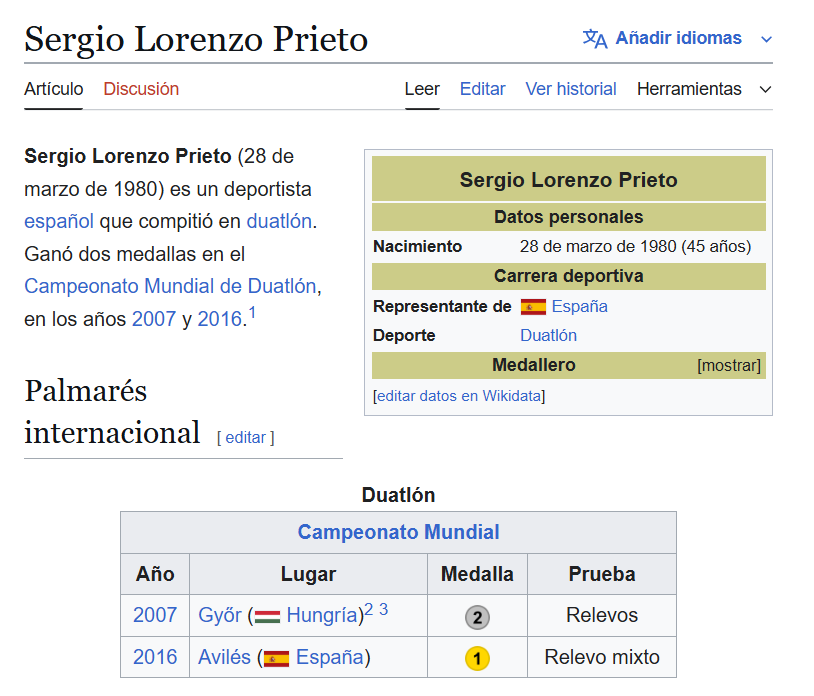This screenshot has width=814, height=696.
Task: Open the Győr link
Action: (x=220, y=616)
